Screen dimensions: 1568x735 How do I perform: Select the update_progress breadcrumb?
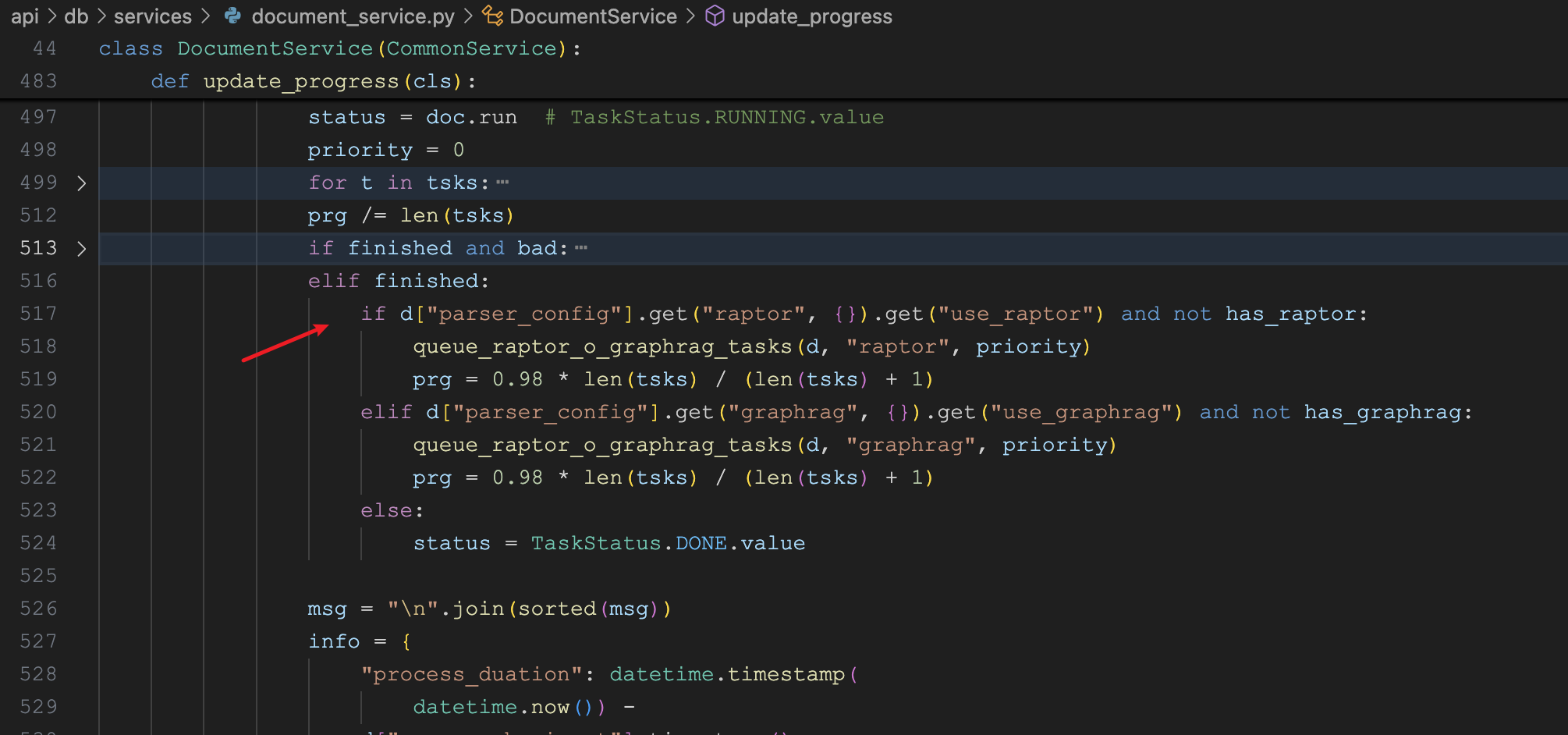[812, 16]
